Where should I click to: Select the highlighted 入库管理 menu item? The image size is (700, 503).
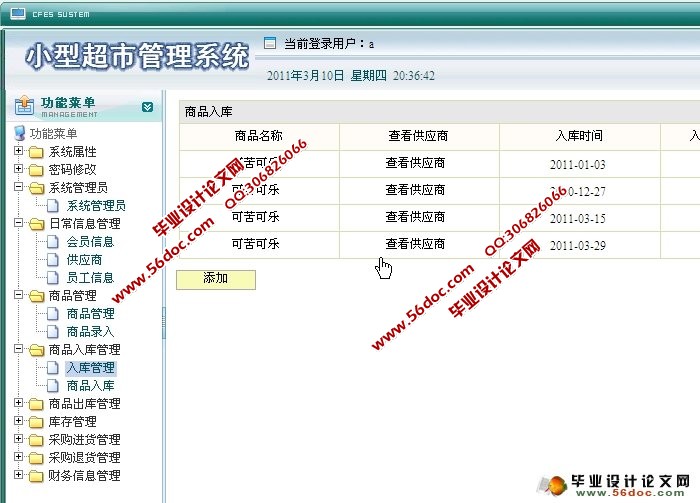(x=91, y=368)
